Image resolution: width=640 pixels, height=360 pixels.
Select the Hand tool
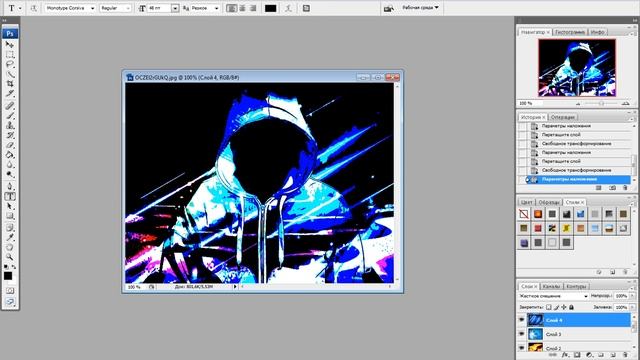[x=10, y=247]
